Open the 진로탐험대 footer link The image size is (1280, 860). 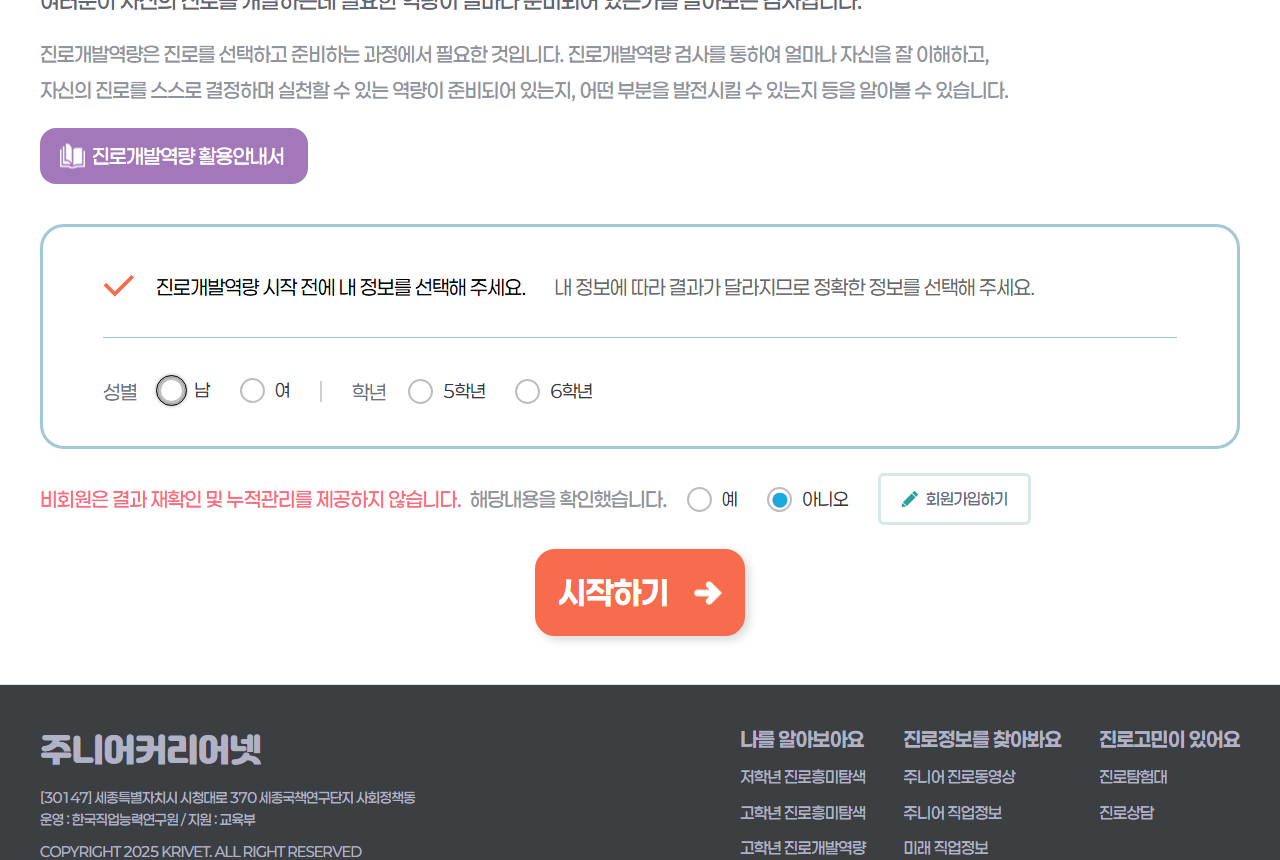[x=1133, y=777]
